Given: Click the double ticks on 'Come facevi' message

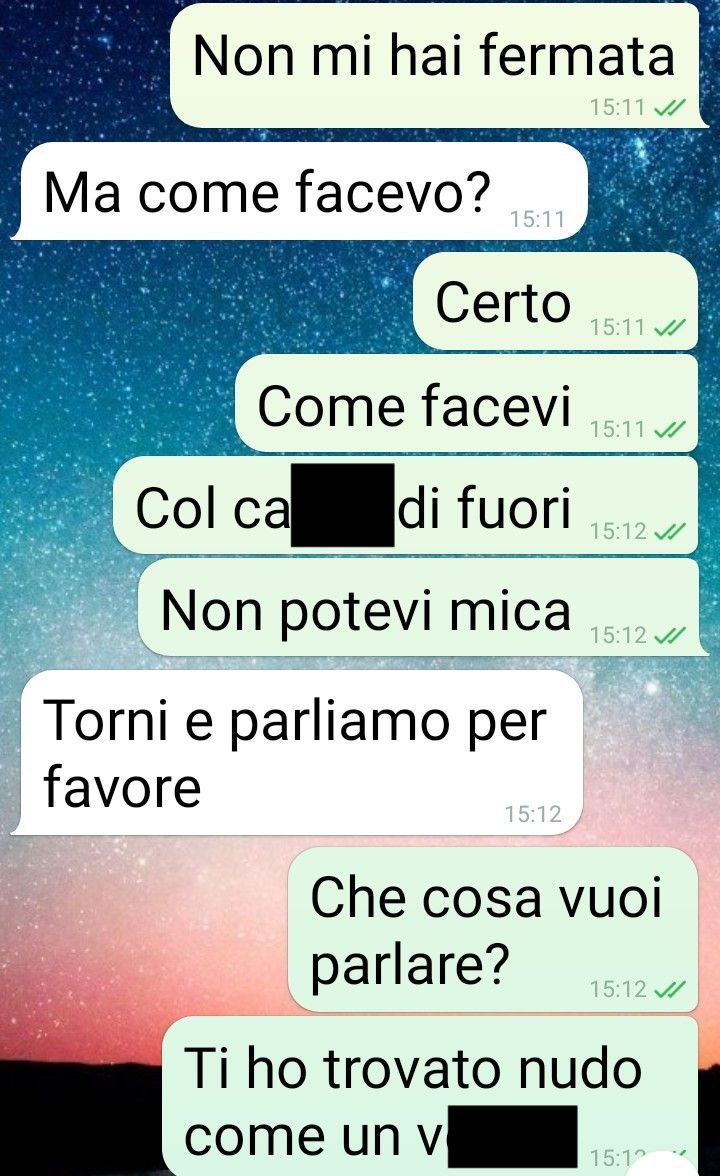Looking at the screenshot, I should coord(669,430).
